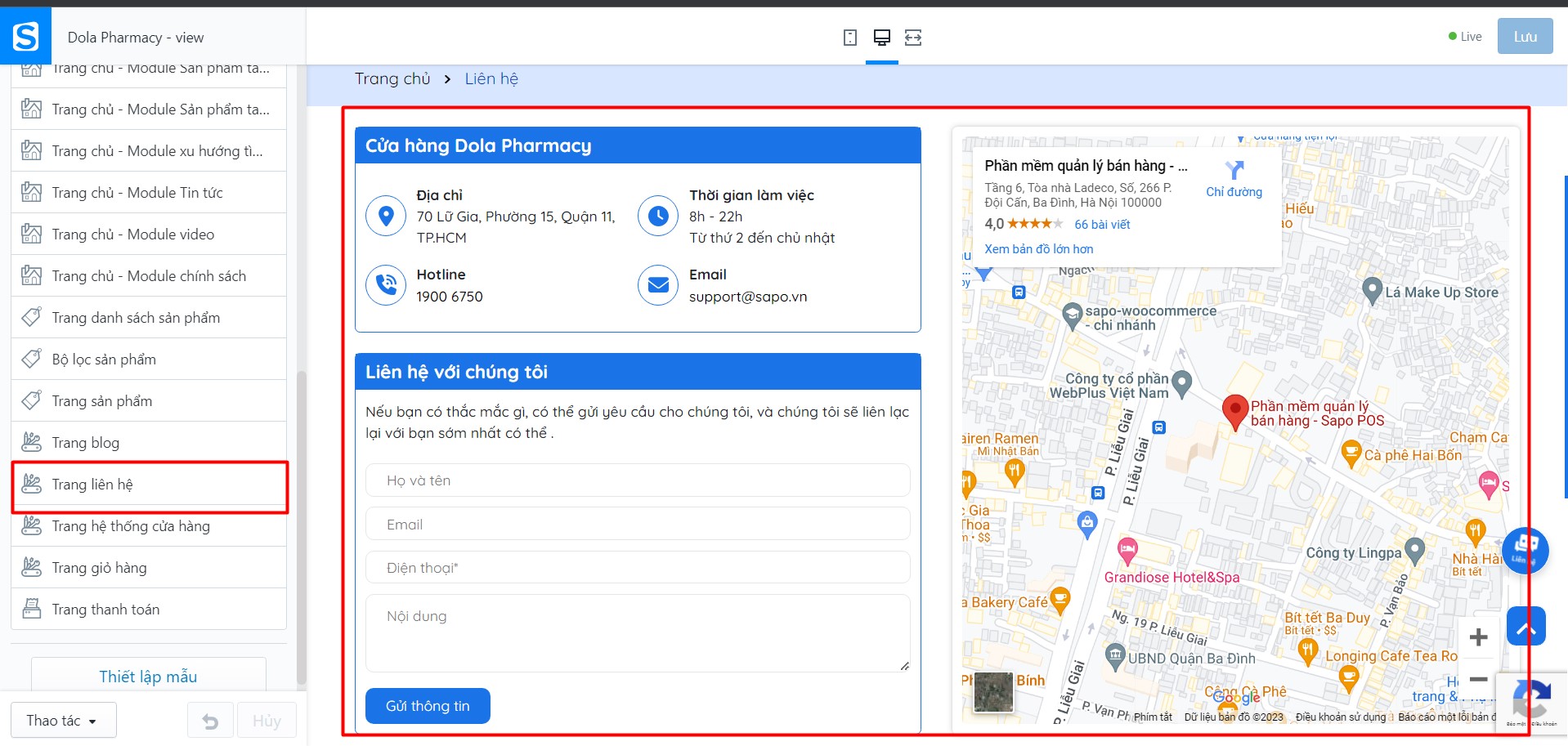Image resolution: width=1568 pixels, height=746 pixels.
Task: Select Trang sản phẩm item
Action: [149, 400]
